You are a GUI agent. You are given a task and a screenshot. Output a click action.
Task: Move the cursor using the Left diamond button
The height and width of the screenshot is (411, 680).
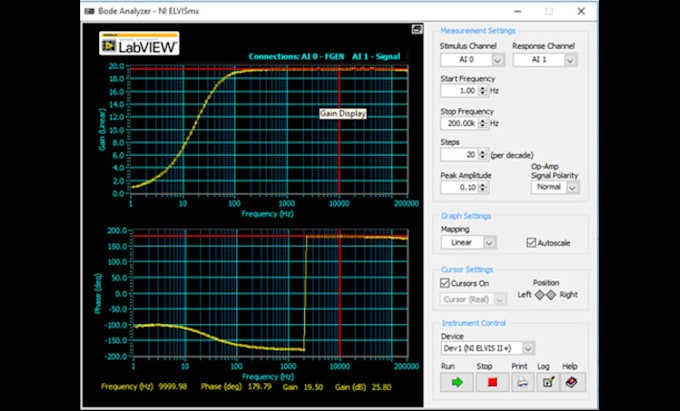[539, 295]
